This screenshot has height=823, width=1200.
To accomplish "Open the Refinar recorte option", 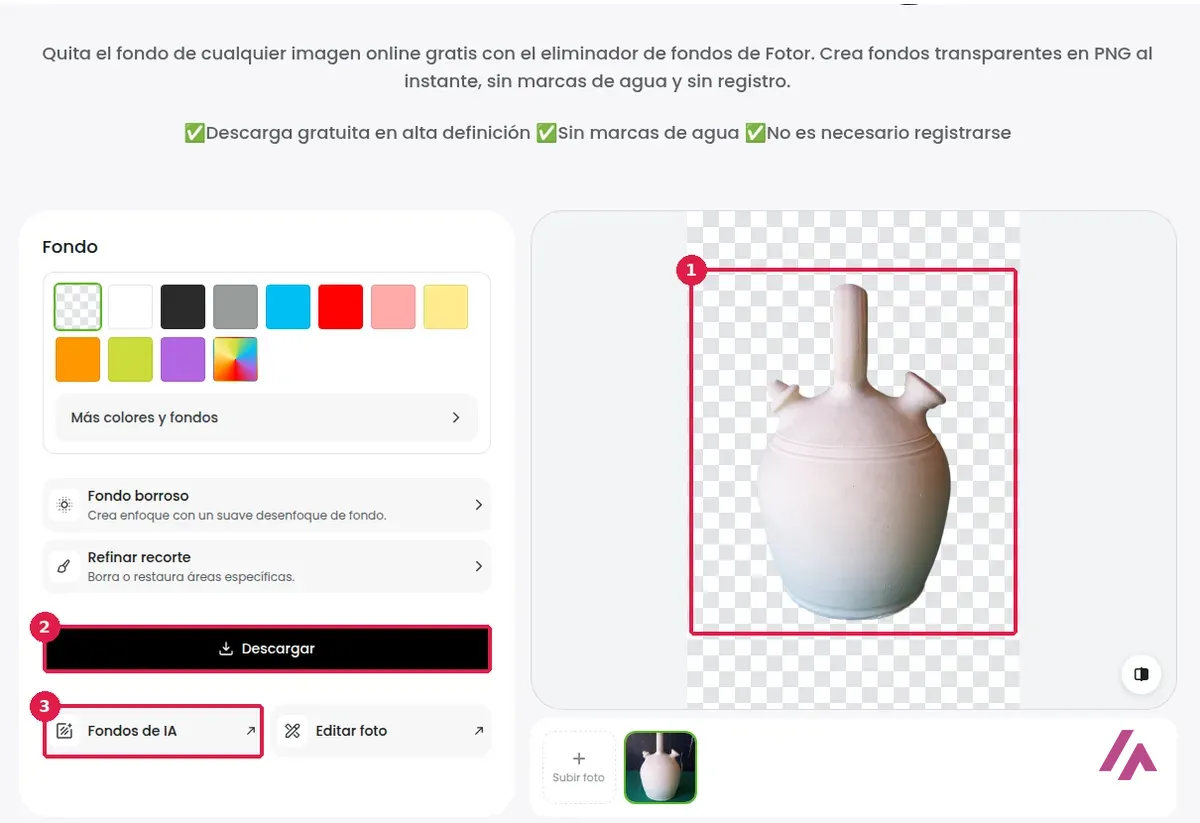I will 267,566.
